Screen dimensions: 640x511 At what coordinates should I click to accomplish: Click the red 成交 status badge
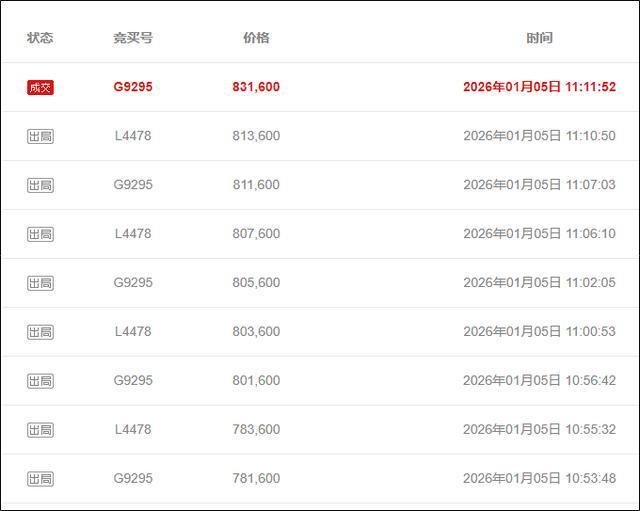(x=40, y=88)
